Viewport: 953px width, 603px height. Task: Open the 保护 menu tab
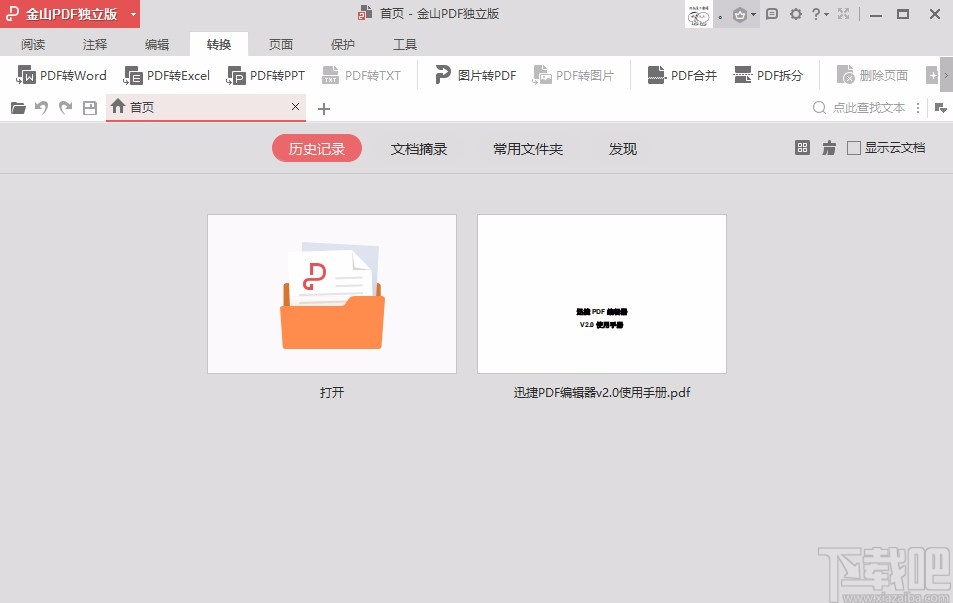pyautogui.click(x=342, y=43)
